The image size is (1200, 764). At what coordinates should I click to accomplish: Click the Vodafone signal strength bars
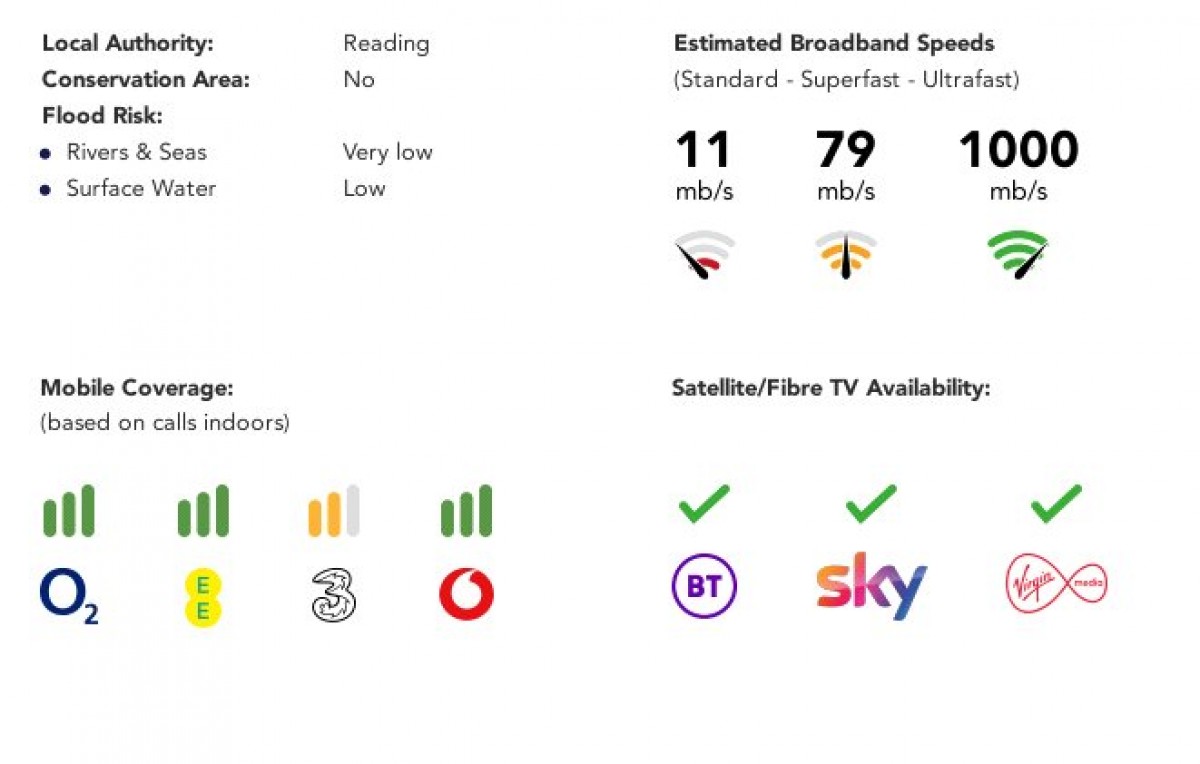click(x=466, y=512)
